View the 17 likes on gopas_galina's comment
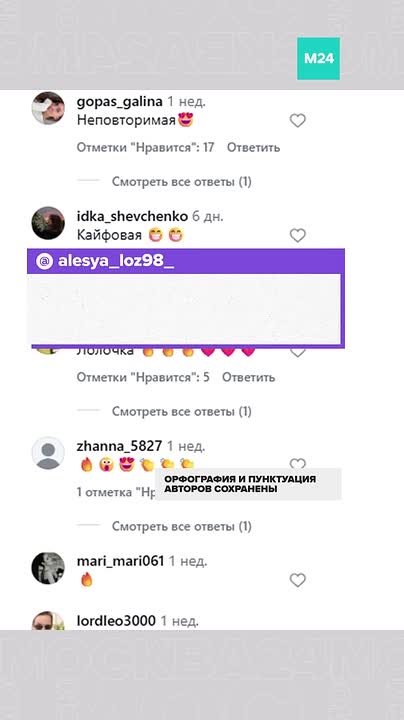The image size is (404, 720). [146, 147]
